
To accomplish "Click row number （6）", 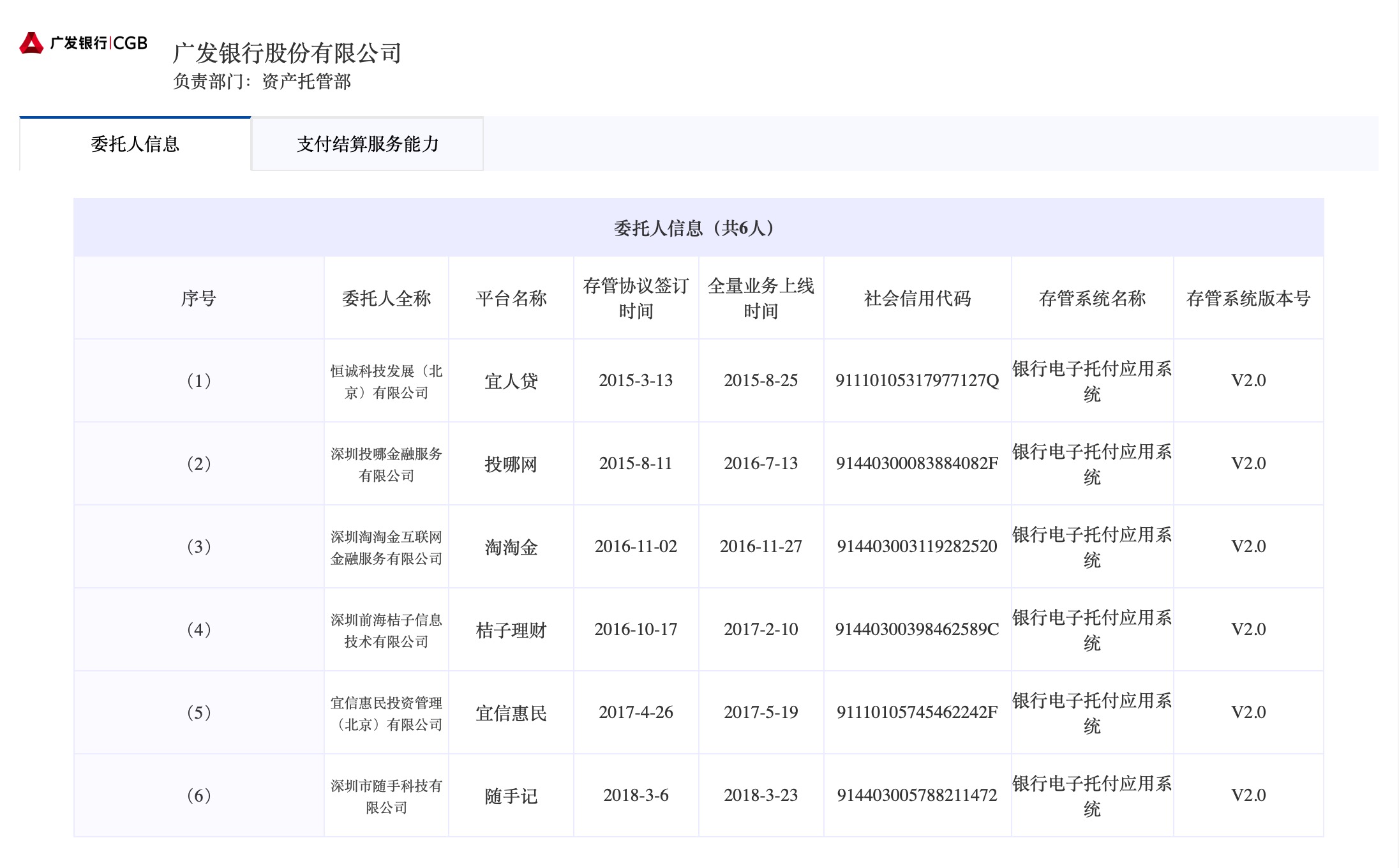I will [x=198, y=796].
